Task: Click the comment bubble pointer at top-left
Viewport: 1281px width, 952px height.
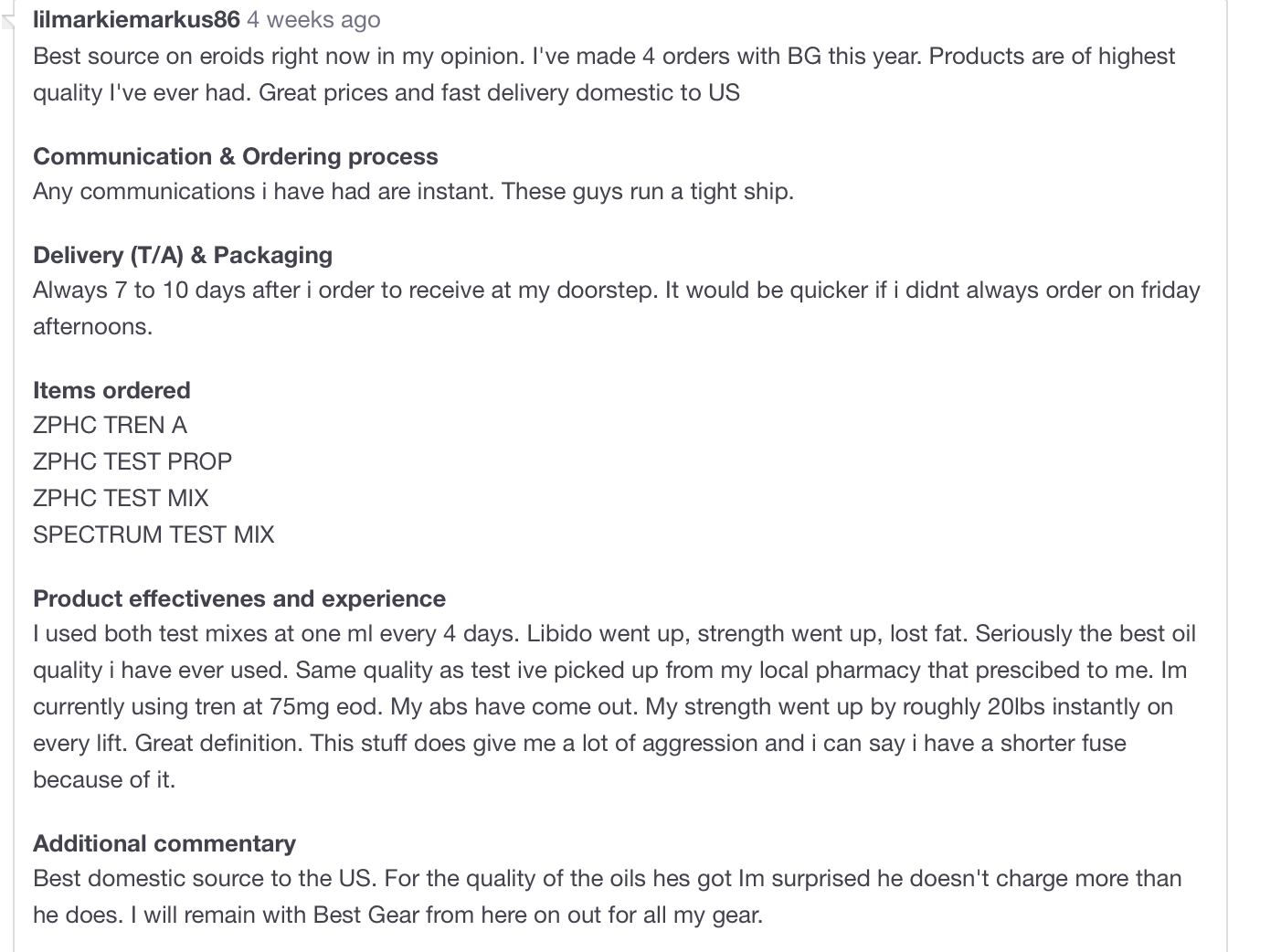Action: tap(8, 21)
